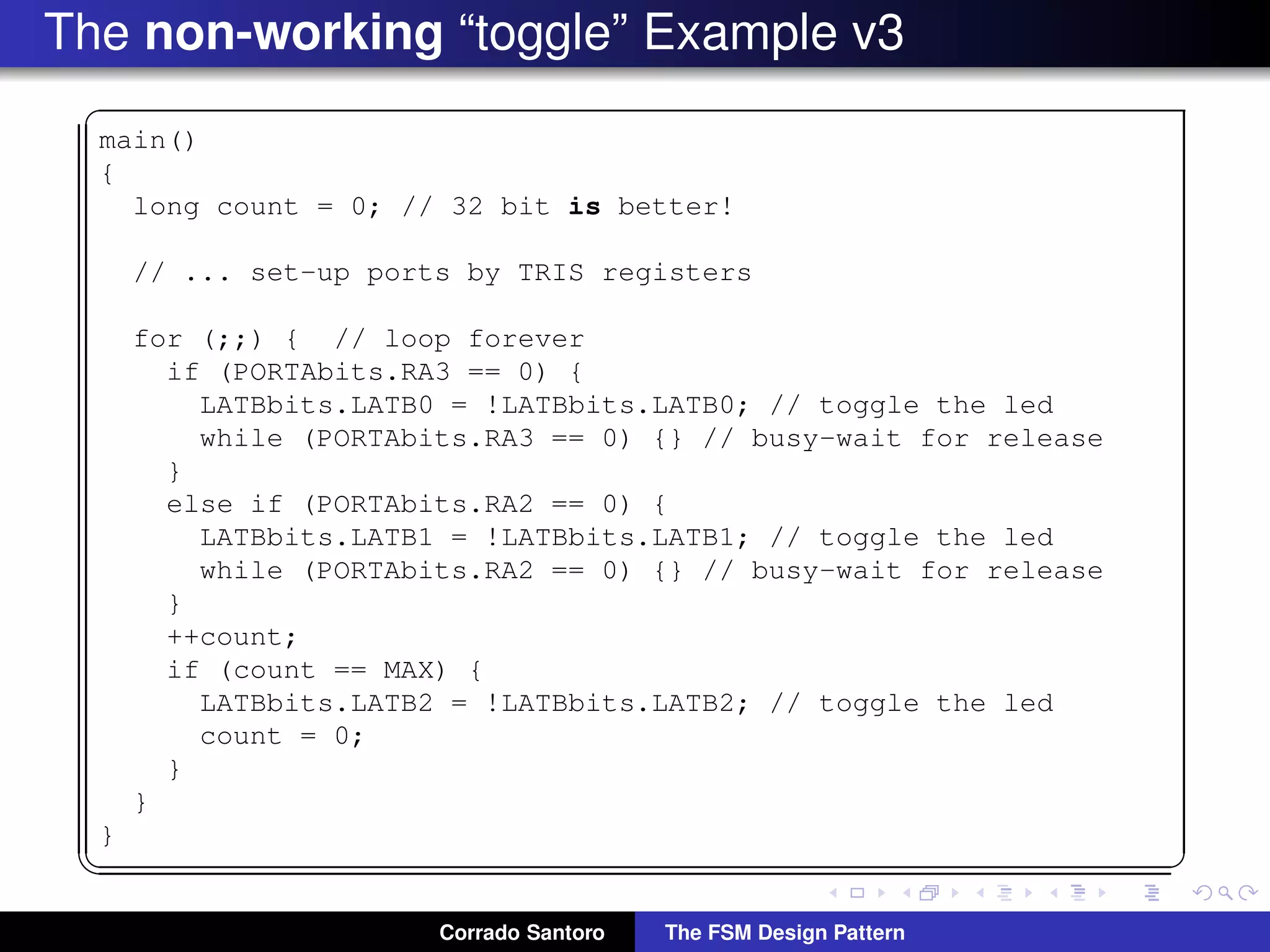1270x952 pixels.
Task: Click the 'if (count == MAX) {' line
Action: tap(324, 670)
